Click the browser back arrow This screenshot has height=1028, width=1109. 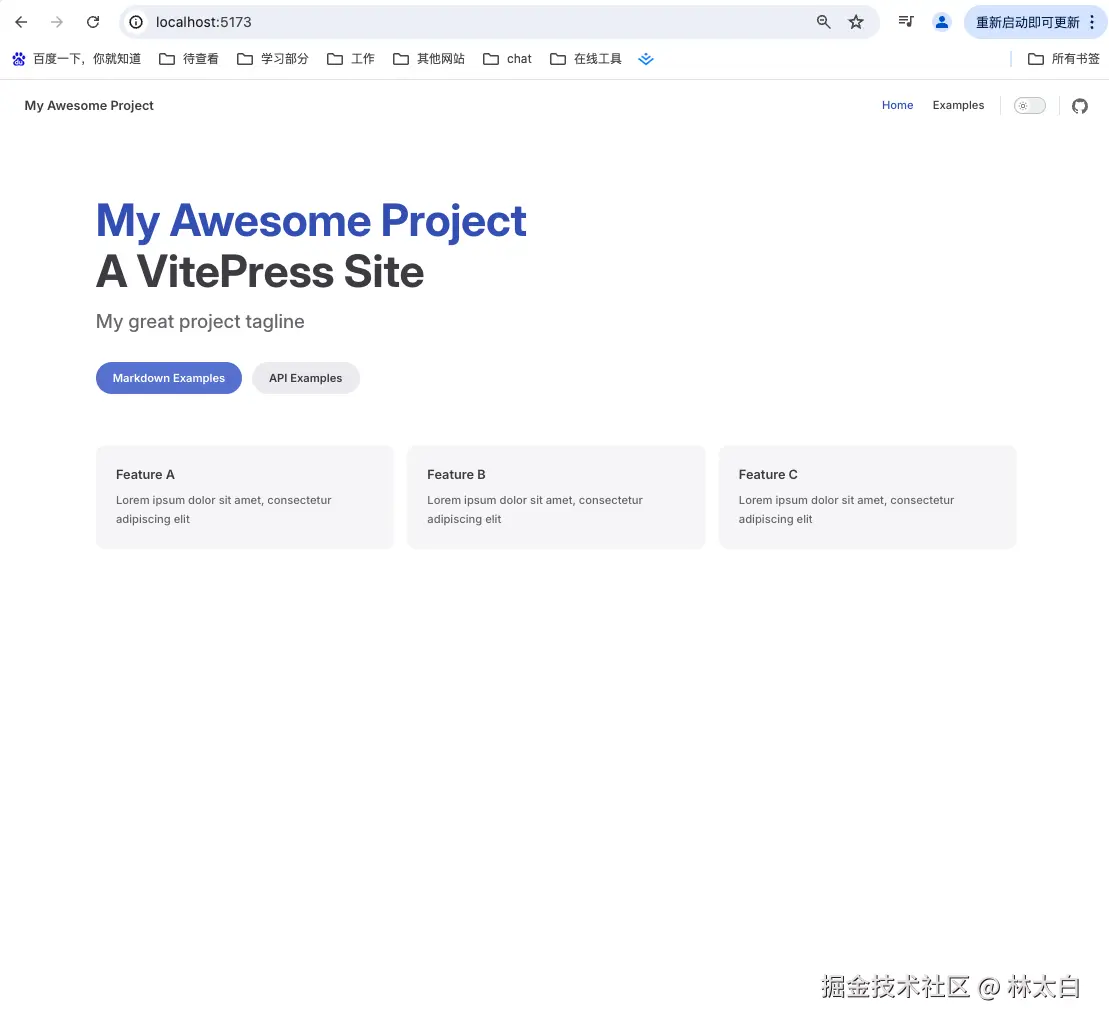tap(21, 22)
